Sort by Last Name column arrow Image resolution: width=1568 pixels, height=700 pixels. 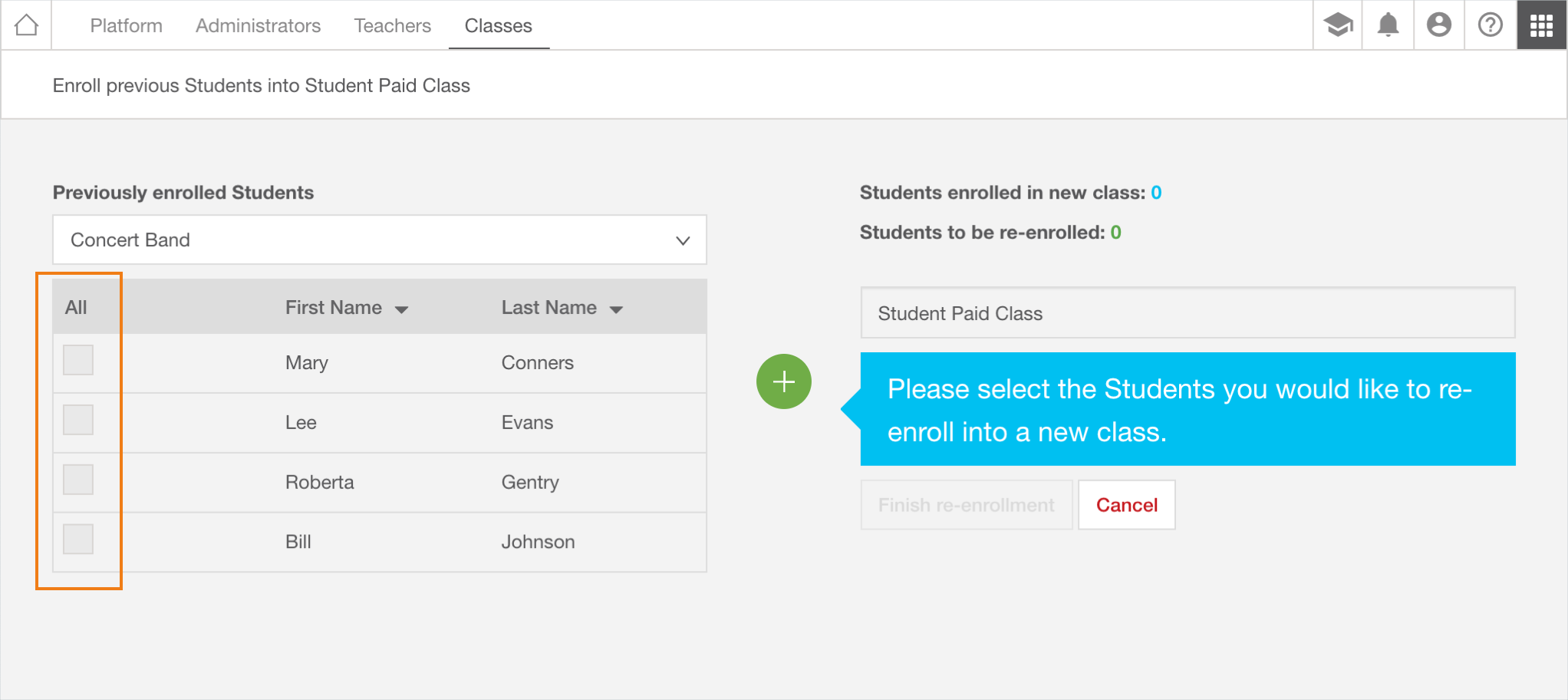616,309
